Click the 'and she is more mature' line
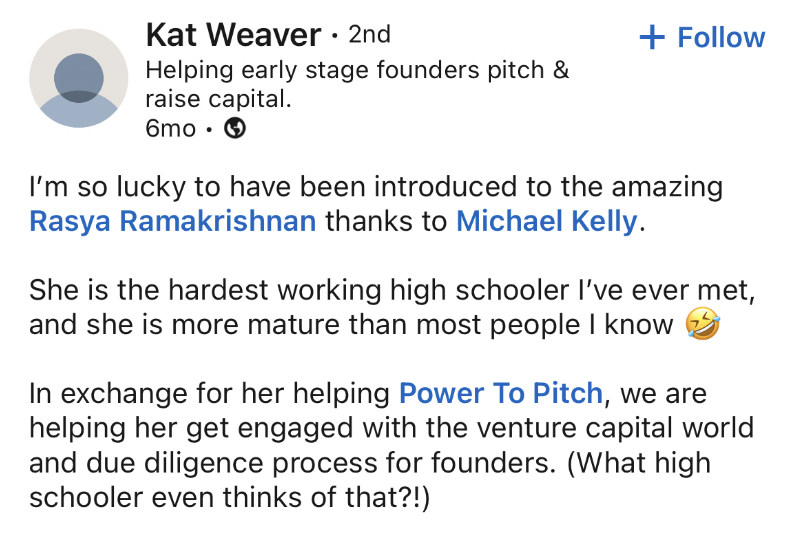Screen dimensions: 794x534 pyautogui.click(x=351, y=324)
